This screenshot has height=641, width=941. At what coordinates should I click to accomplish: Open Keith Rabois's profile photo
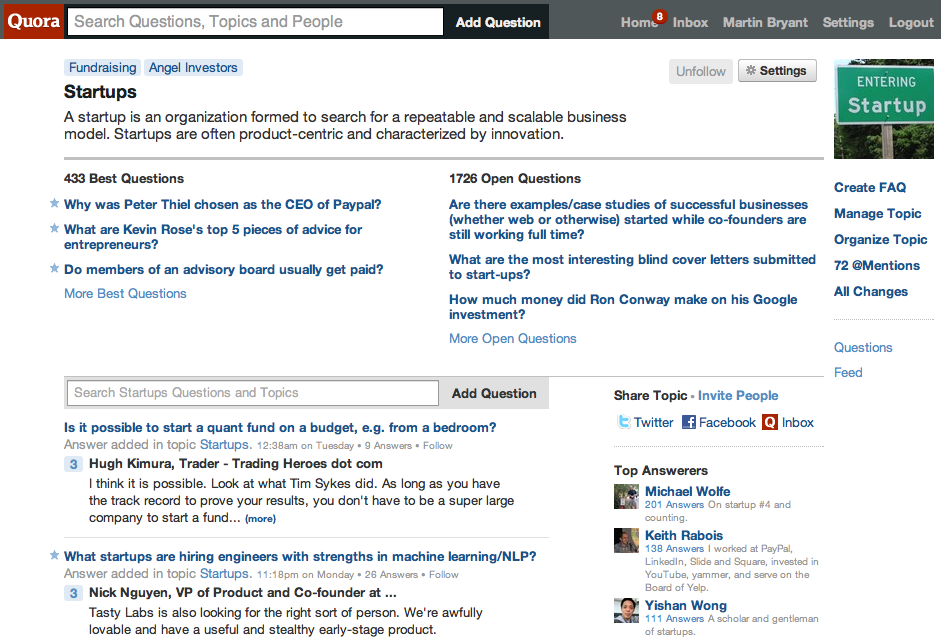[626, 540]
